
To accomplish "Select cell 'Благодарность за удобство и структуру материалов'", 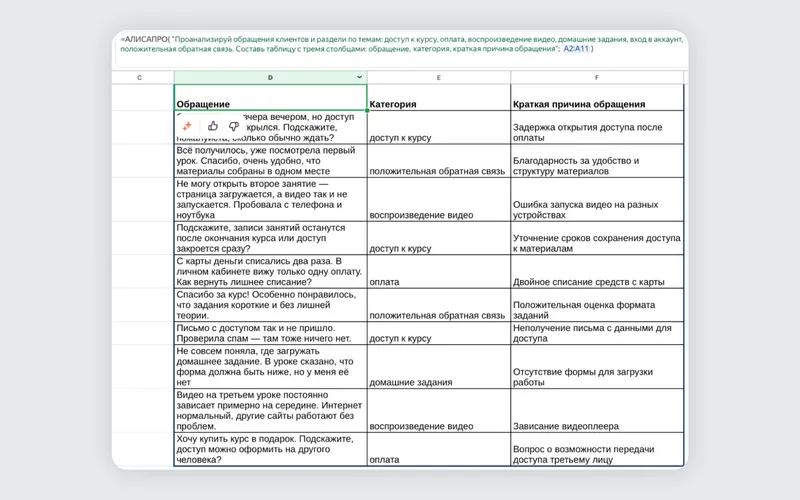I will click(597, 161).
